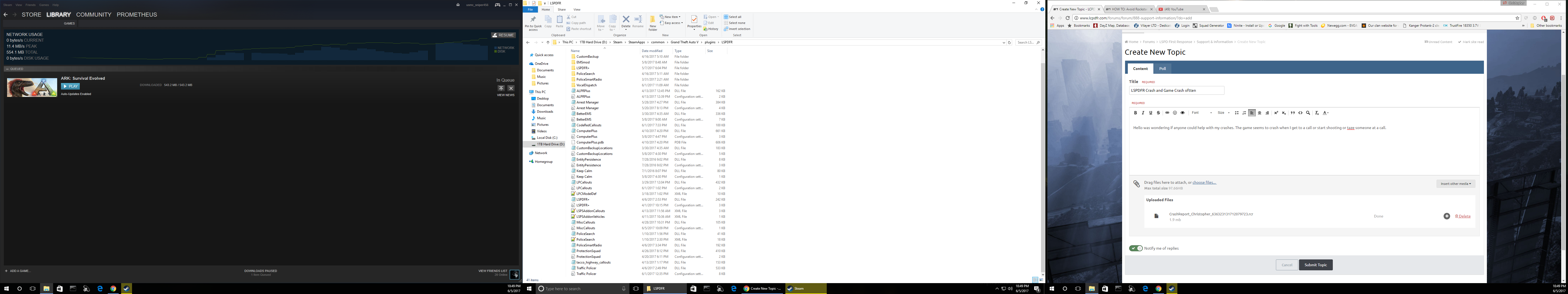Toggle the Notify me of replies switch
Image resolution: width=1568 pixels, height=294 pixels.
(1136, 248)
